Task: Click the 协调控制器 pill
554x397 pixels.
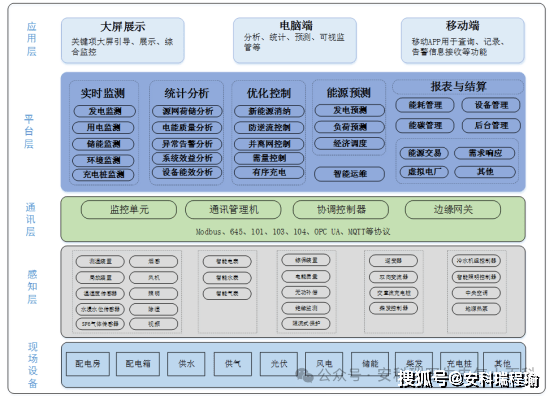Action: (341, 210)
